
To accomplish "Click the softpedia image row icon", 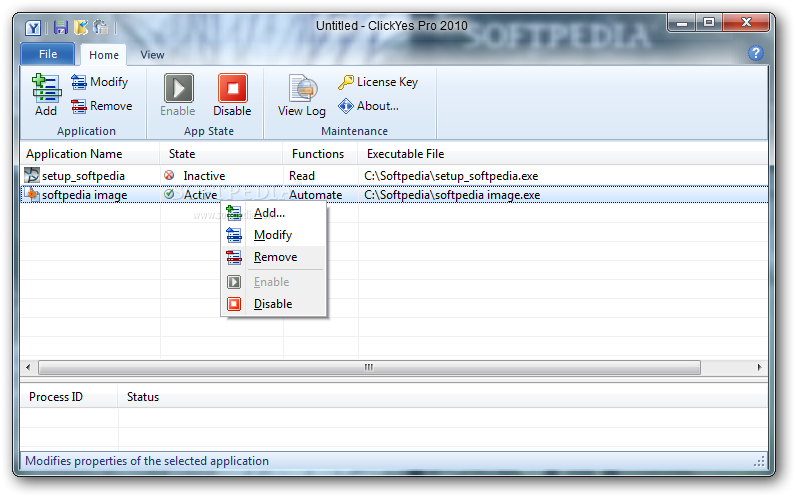I will click(x=31, y=194).
